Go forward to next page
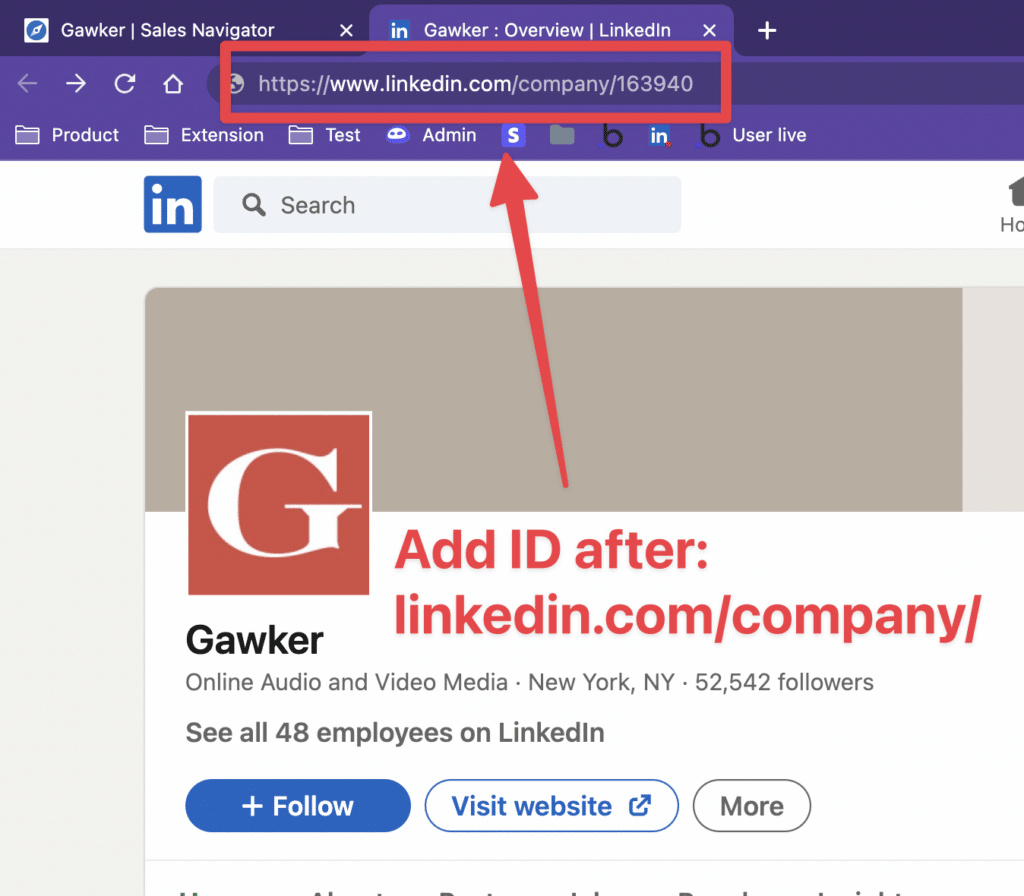 (x=76, y=84)
